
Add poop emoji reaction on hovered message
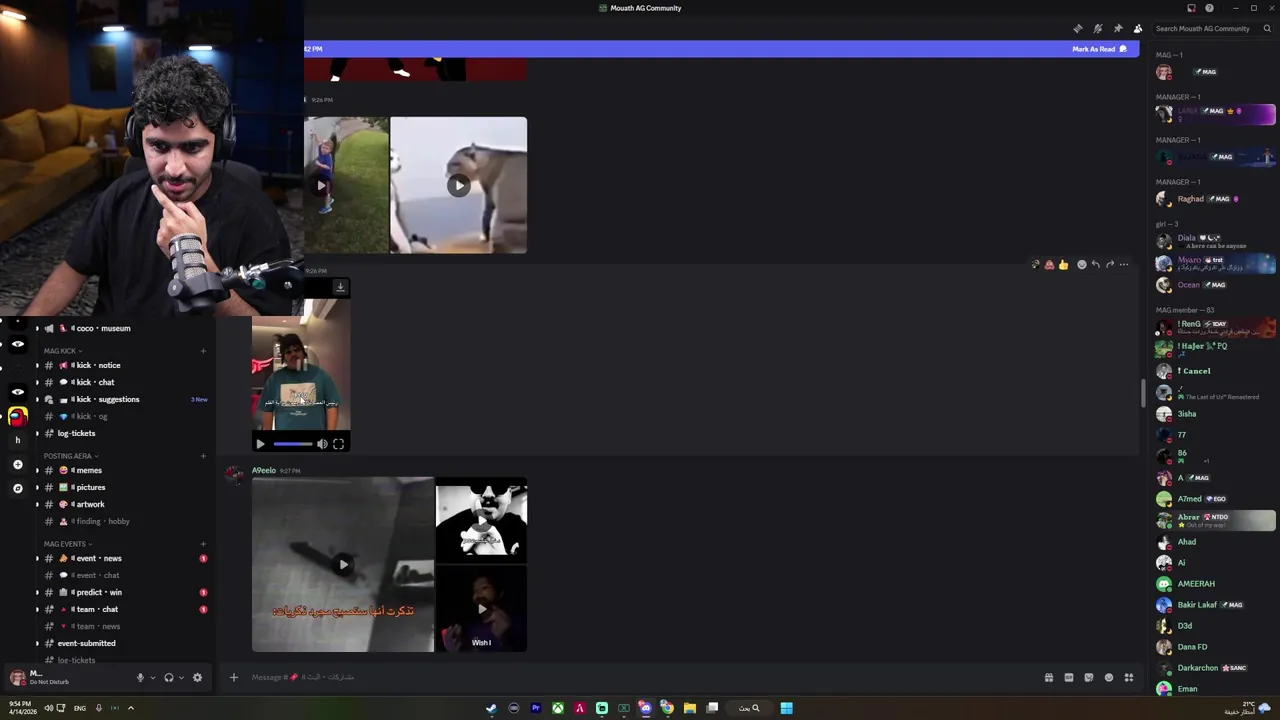point(1049,265)
